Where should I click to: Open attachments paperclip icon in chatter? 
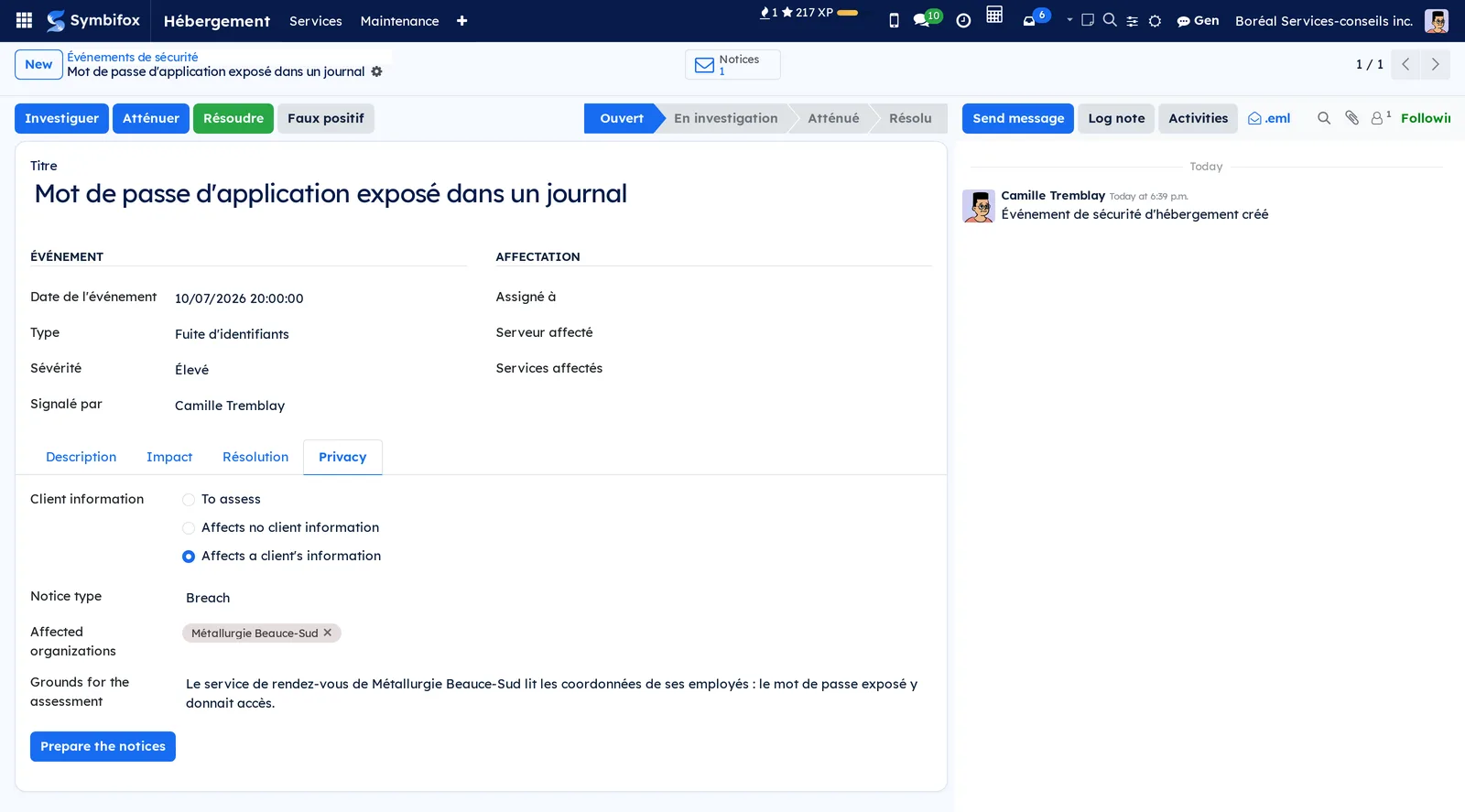[x=1351, y=118]
